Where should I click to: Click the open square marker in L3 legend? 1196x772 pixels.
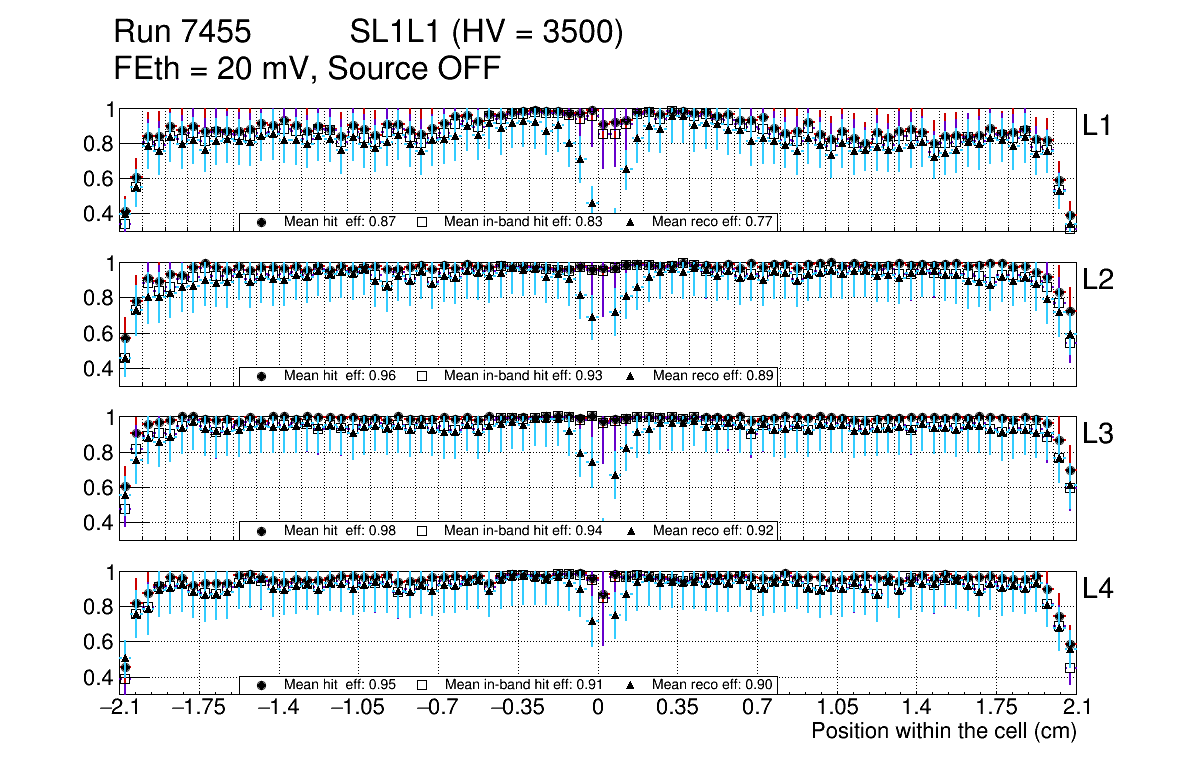pos(421,531)
